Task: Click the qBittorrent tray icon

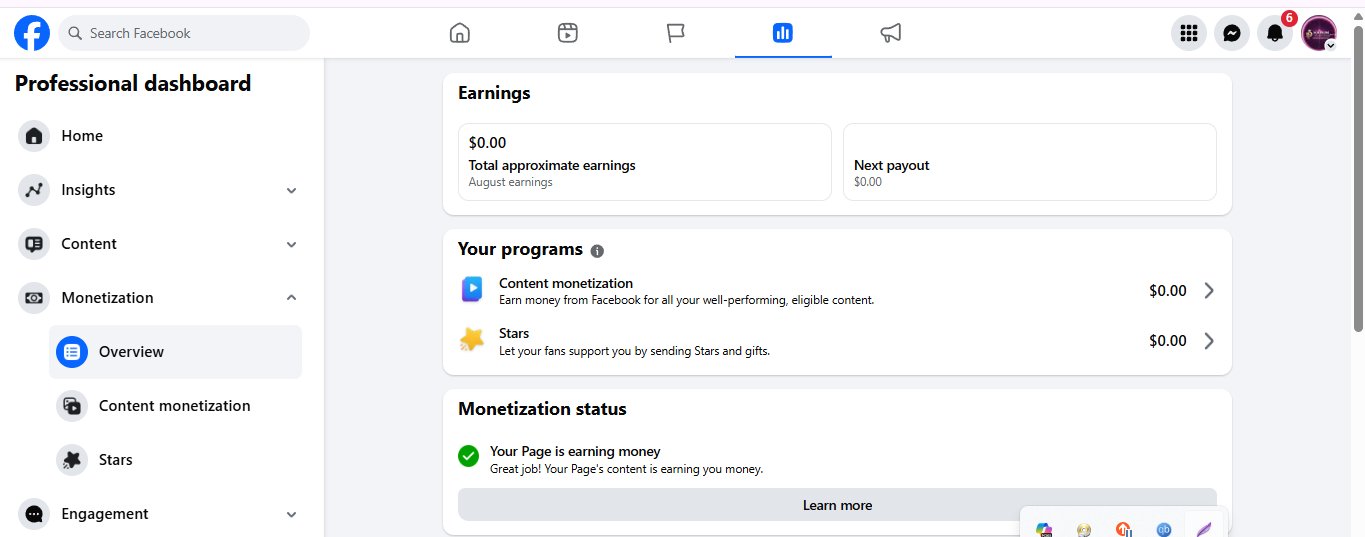Action: 1164,530
